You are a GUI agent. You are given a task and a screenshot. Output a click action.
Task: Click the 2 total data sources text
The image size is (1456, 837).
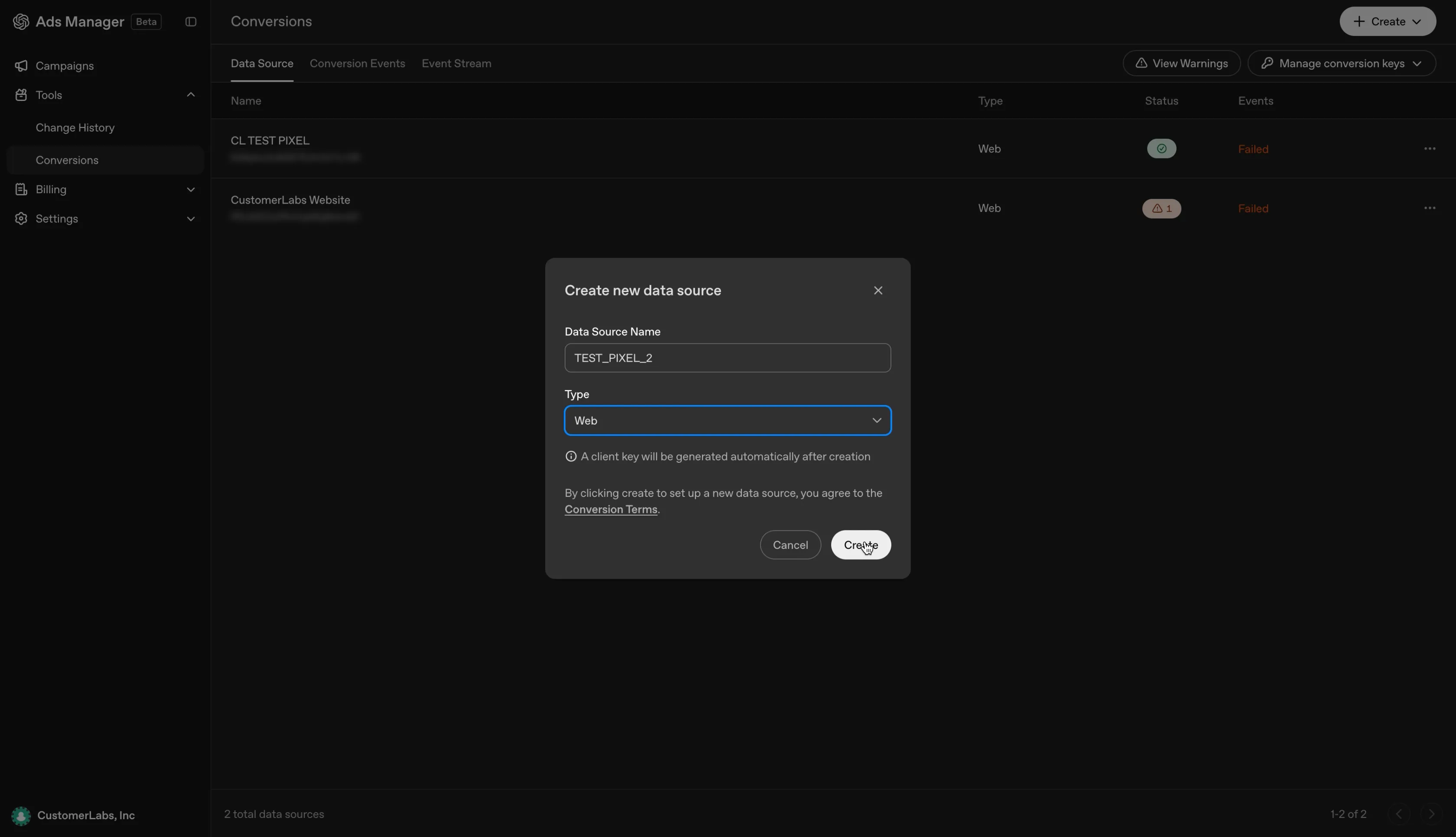274,814
